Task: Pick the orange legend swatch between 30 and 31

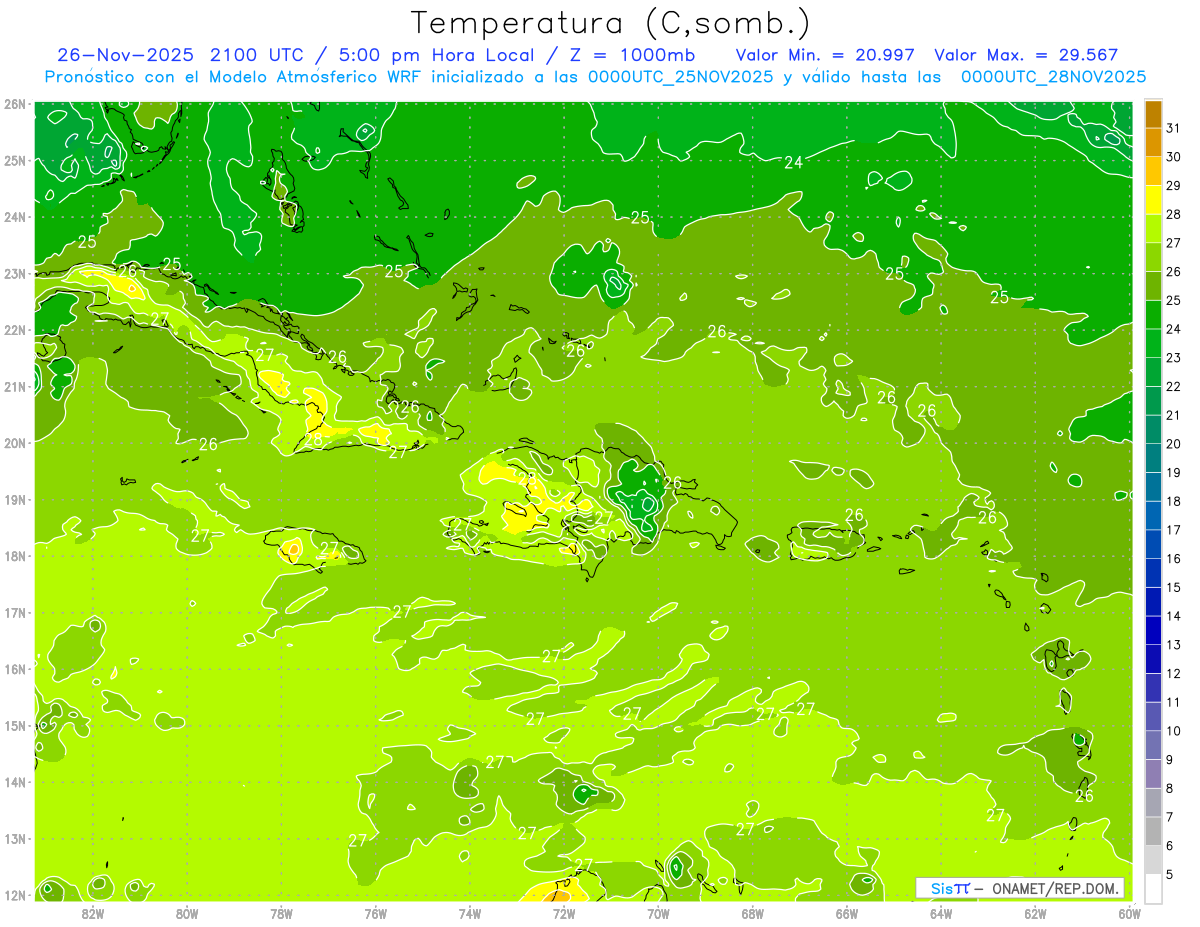Action: tap(1153, 142)
